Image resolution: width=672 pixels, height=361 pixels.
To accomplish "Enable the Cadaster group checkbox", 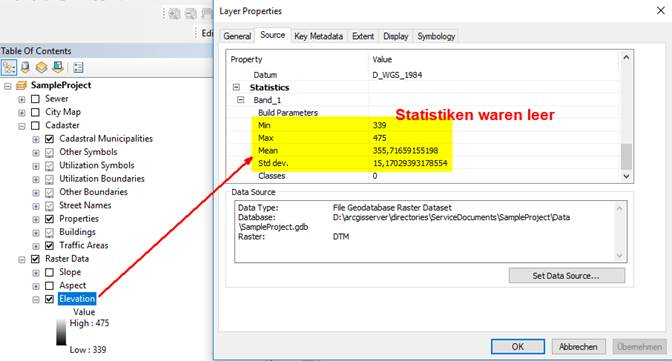I will [x=36, y=126].
